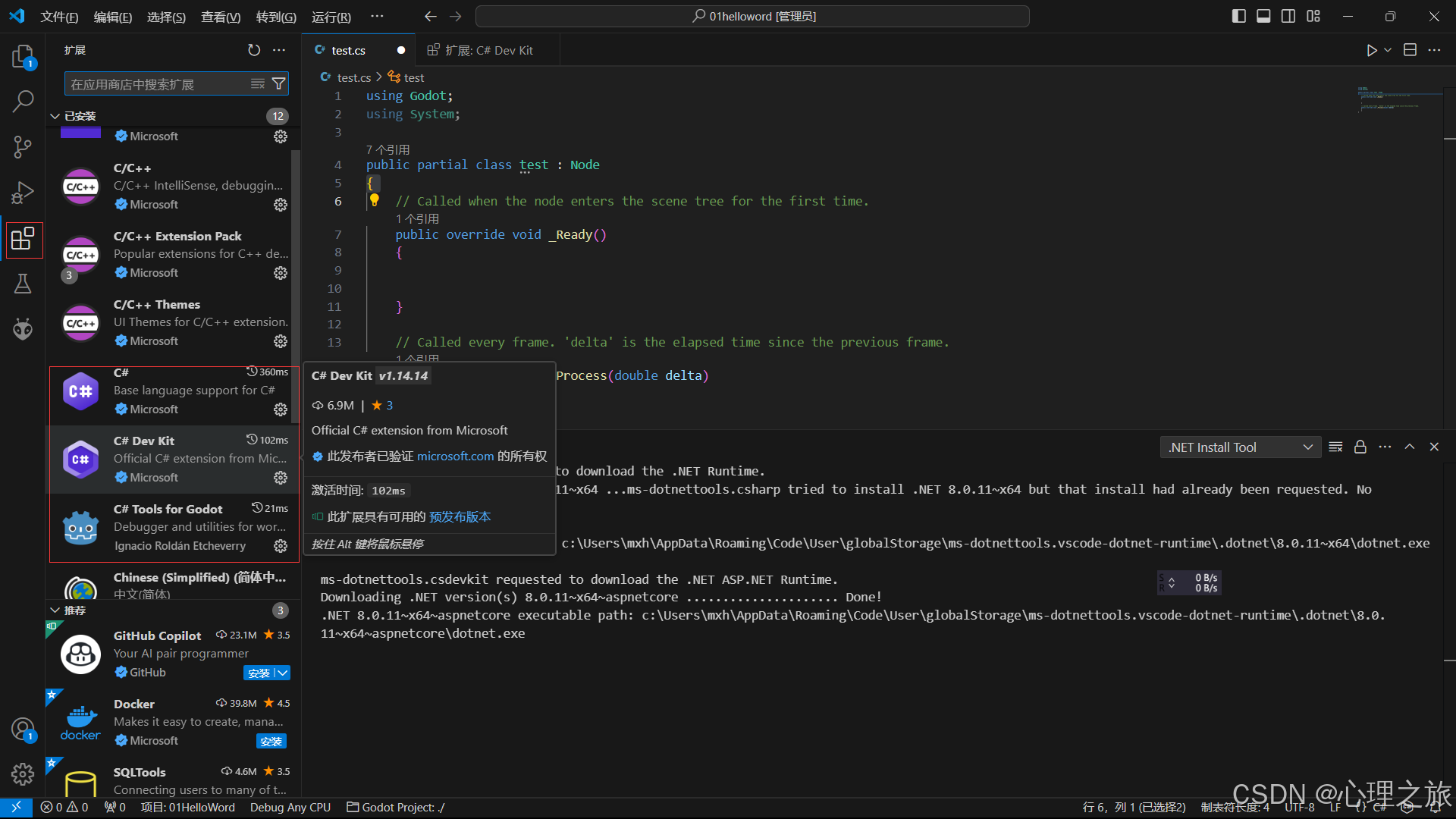This screenshot has width=1456, height=819.
Task: Click the Clear Output icon in output panel
Action: point(1335,447)
